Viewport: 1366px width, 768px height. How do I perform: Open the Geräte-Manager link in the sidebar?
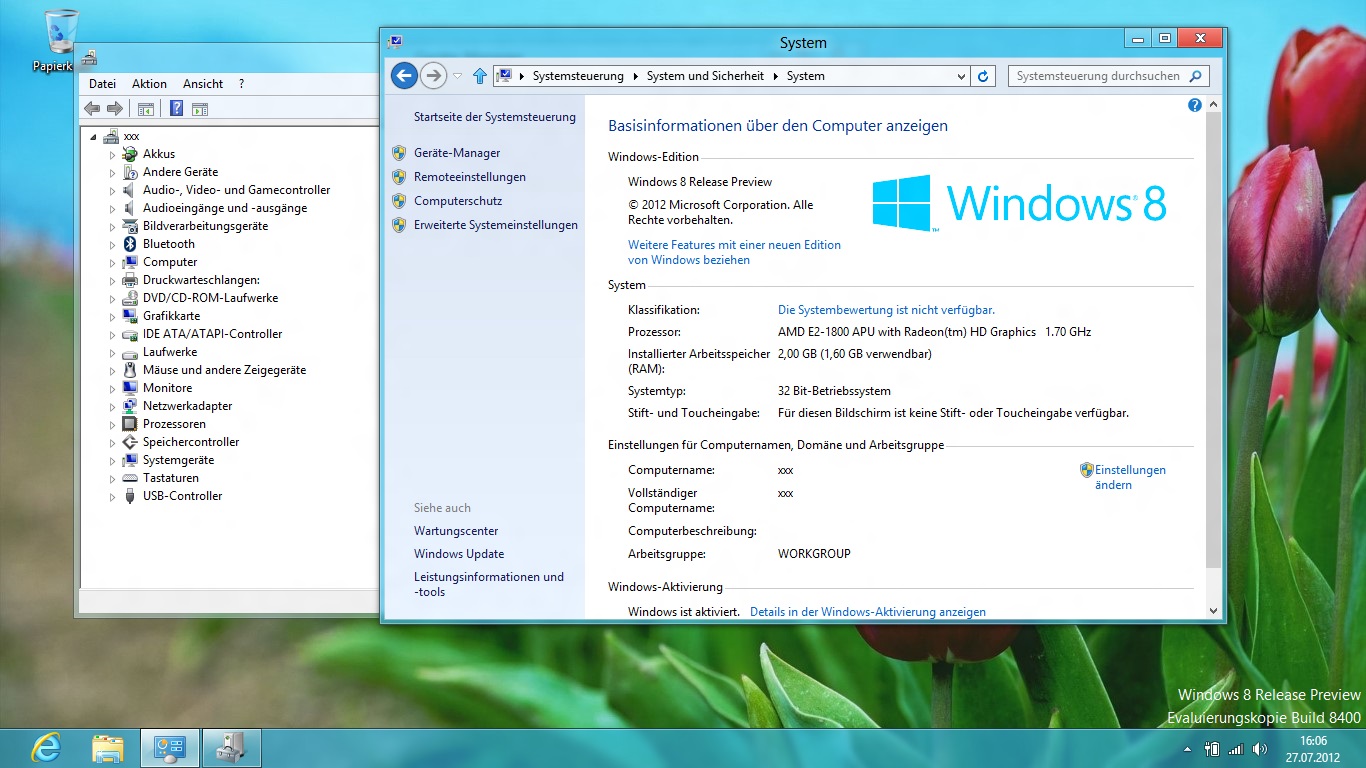457,153
